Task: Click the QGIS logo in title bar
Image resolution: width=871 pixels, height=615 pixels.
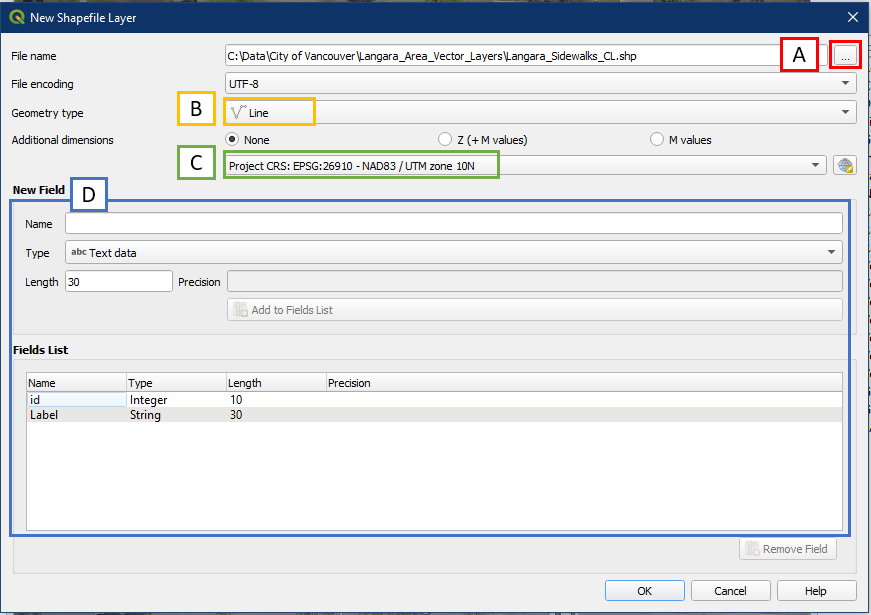Action: 17,17
